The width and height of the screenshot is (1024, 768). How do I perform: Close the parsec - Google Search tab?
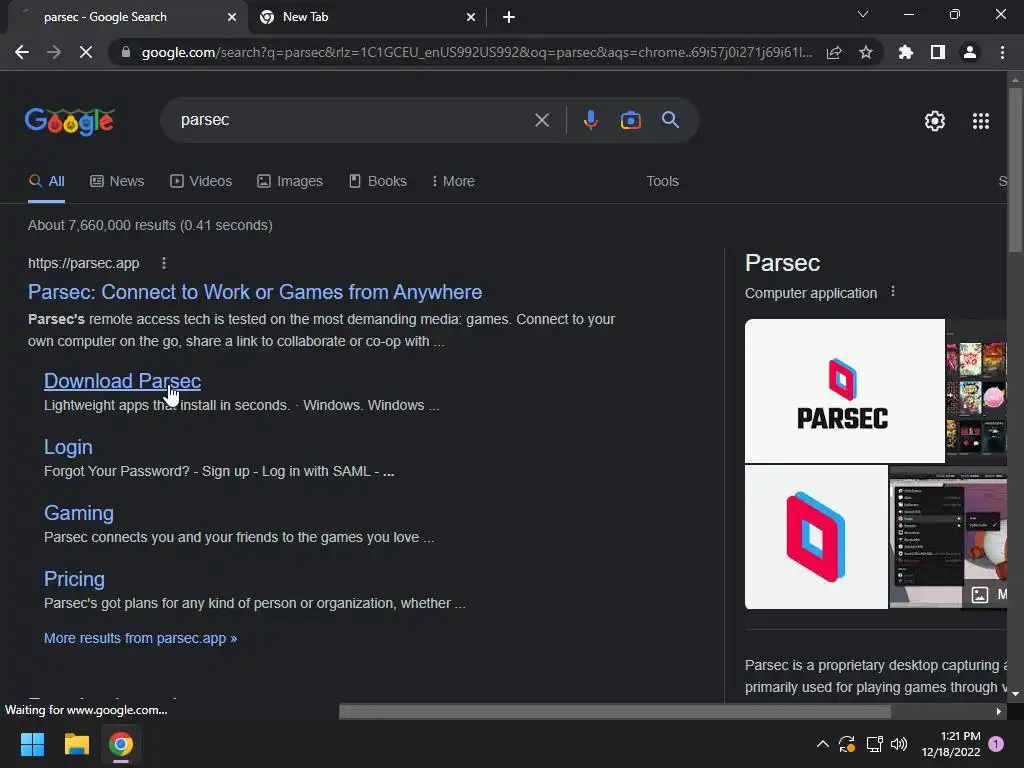[232, 17]
